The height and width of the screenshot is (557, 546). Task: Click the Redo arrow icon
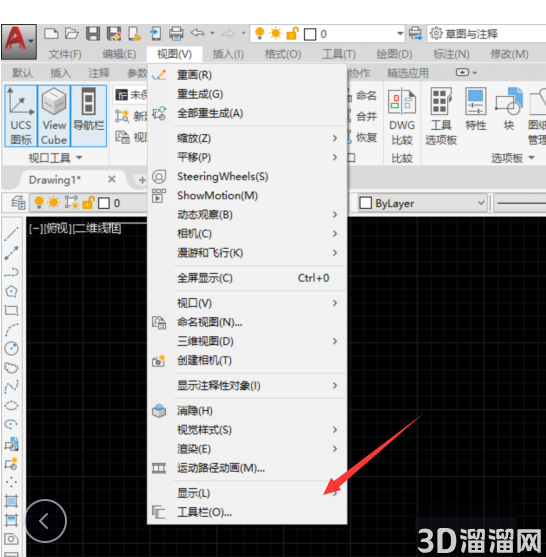228,34
